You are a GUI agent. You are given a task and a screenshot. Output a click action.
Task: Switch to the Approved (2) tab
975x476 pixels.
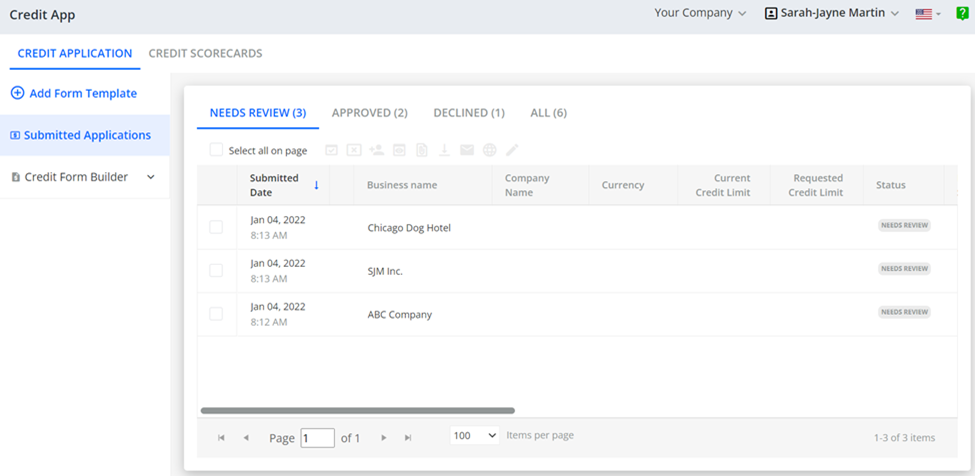369,113
